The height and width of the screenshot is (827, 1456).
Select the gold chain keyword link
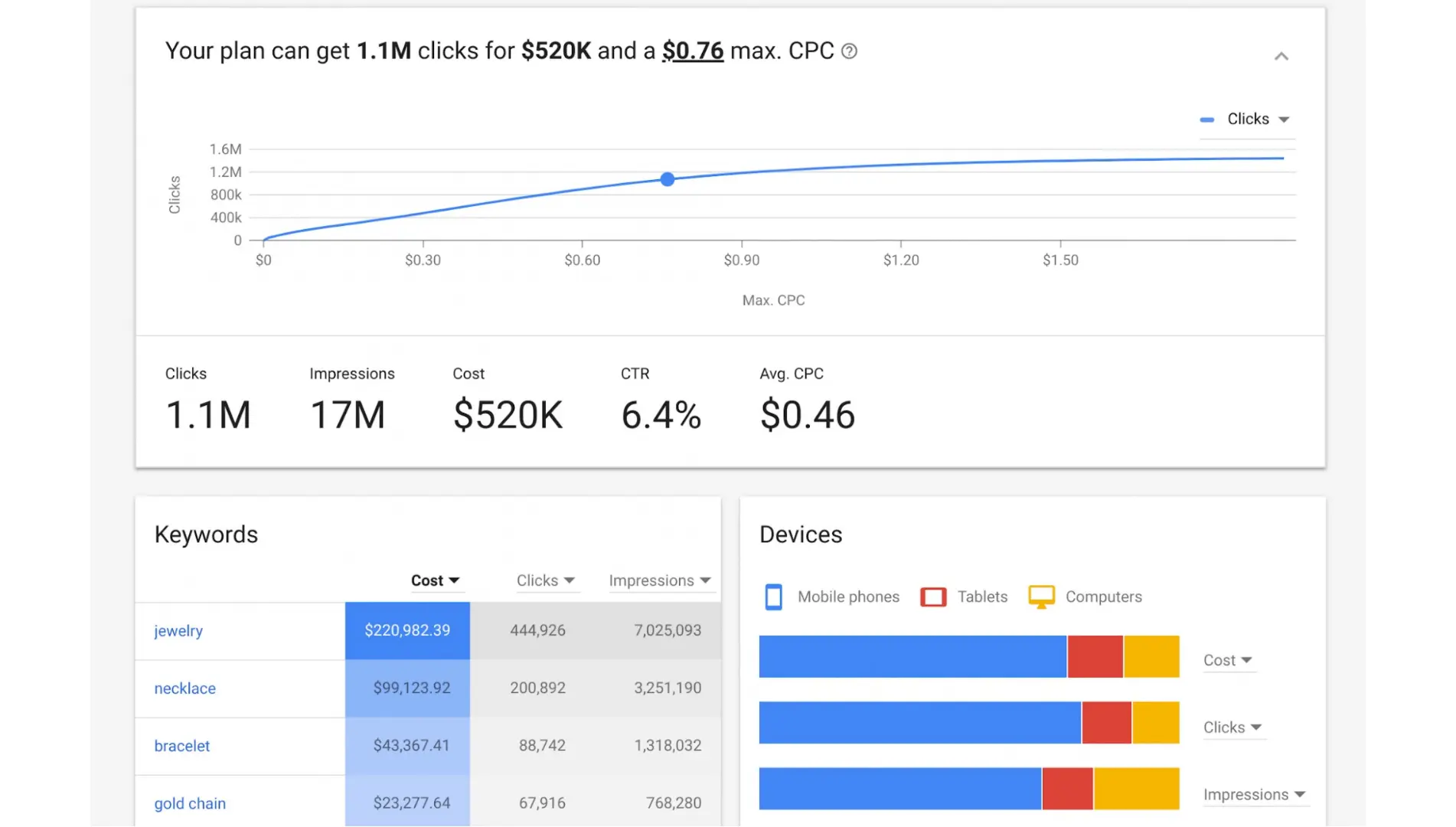pos(190,803)
